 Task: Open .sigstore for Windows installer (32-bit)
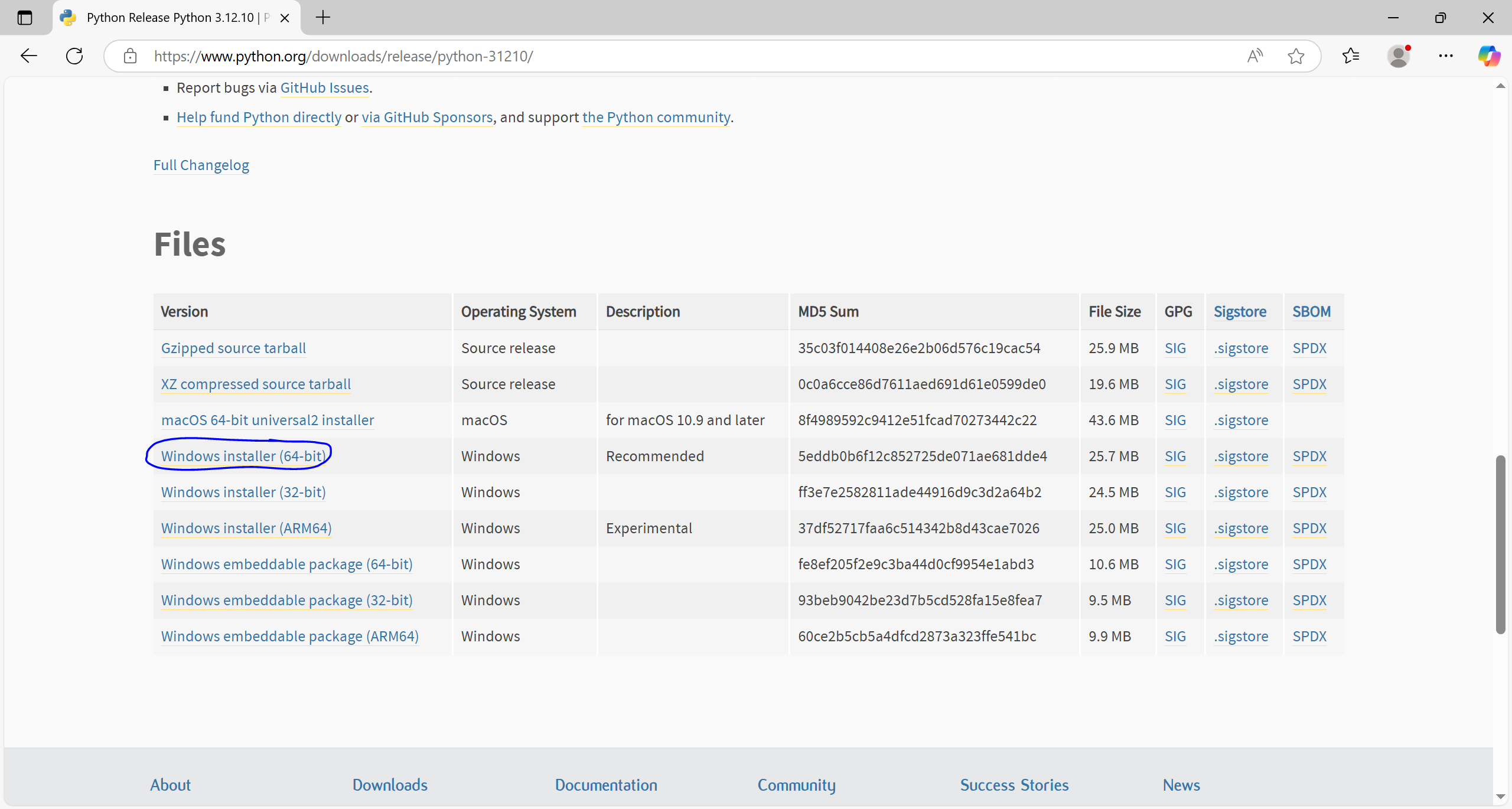click(x=1241, y=492)
